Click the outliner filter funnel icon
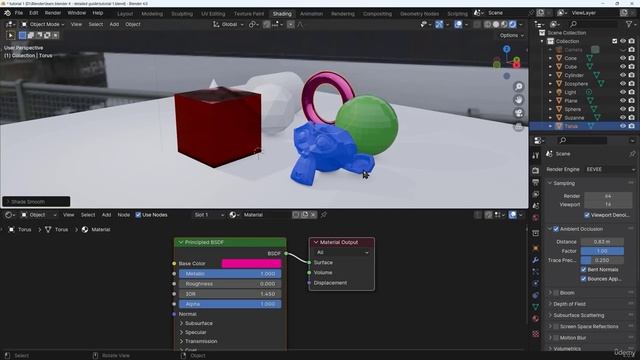The image size is (640, 360). (629, 24)
